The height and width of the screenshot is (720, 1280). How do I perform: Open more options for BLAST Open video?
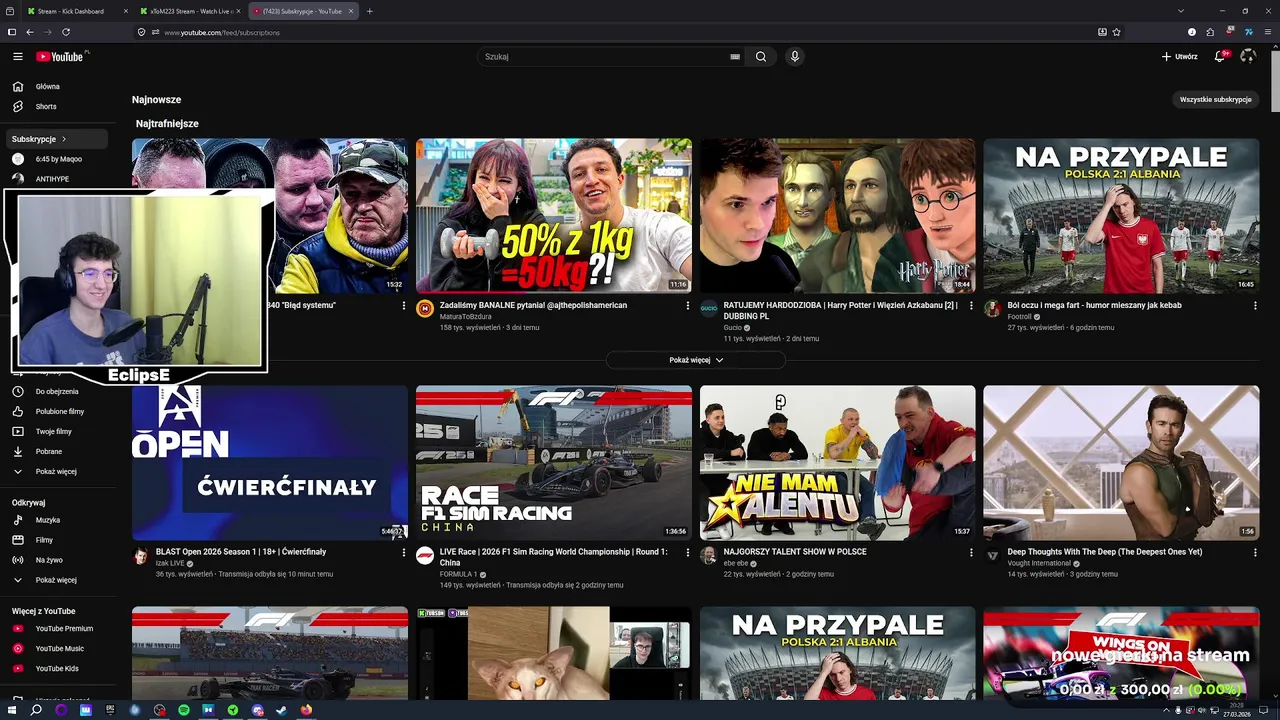tap(404, 552)
